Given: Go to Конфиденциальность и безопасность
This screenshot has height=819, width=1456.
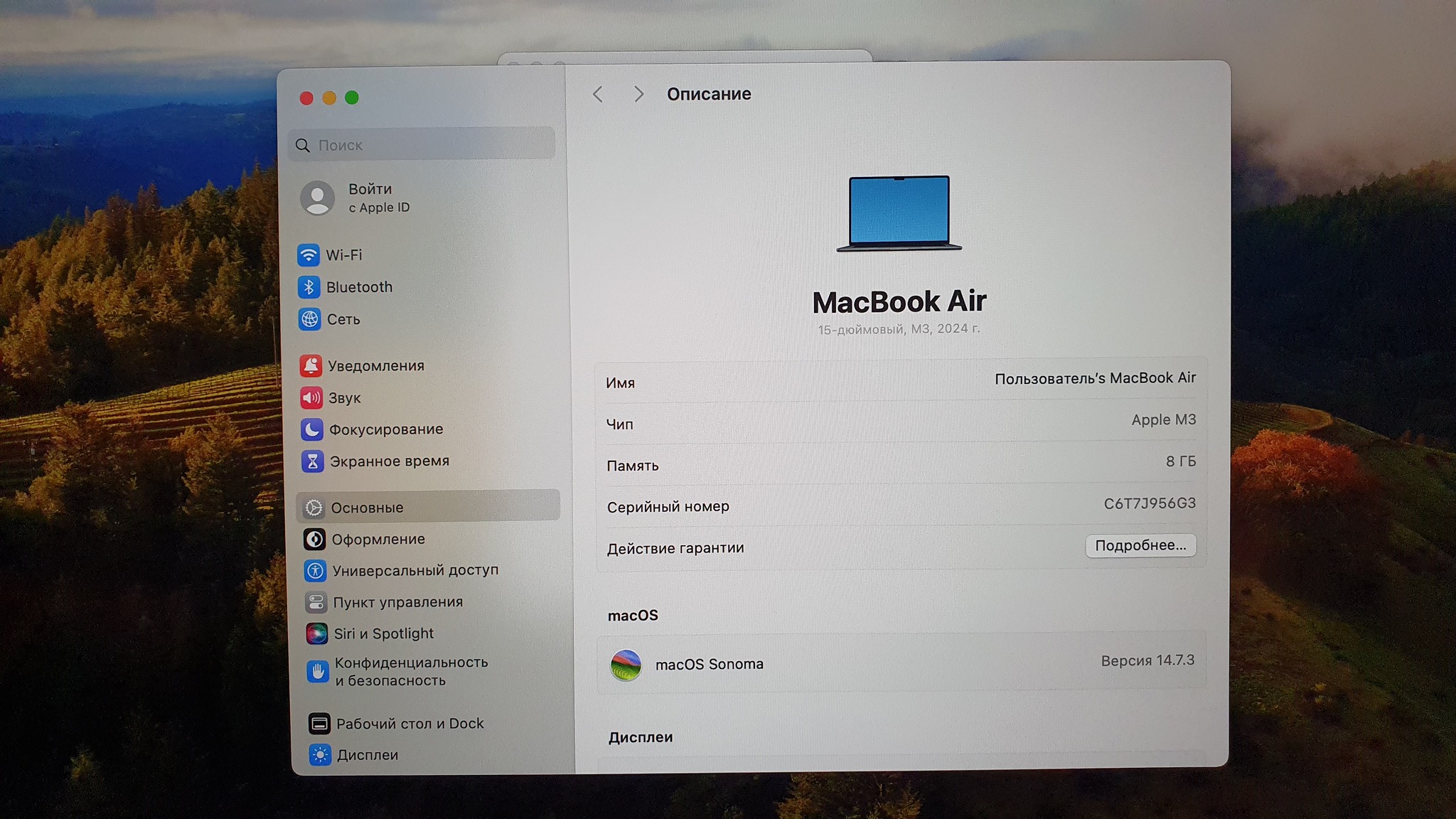Looking at the screenshot, I should point(410,671).
